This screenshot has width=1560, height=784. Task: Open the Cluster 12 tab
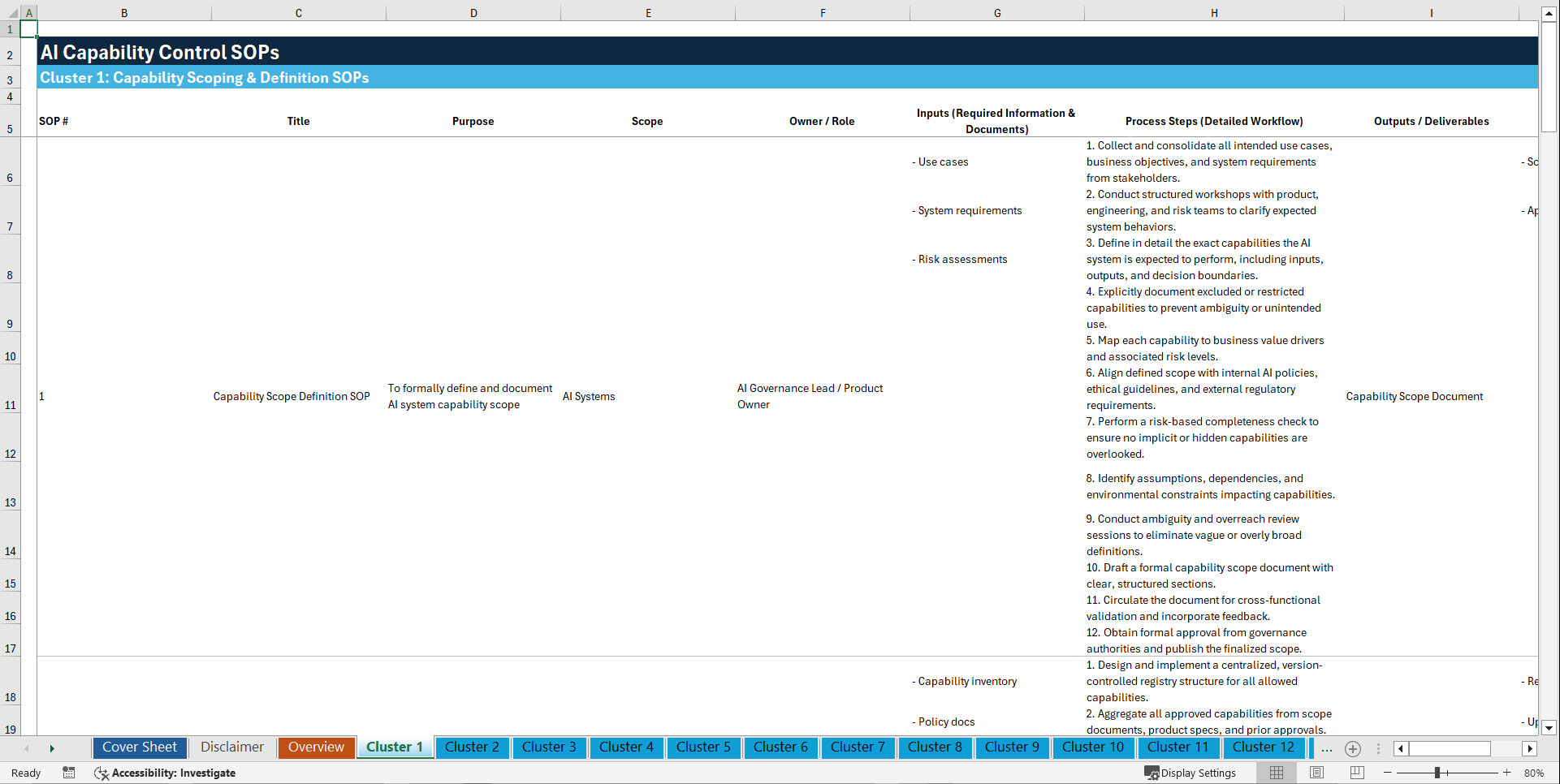1264,747
